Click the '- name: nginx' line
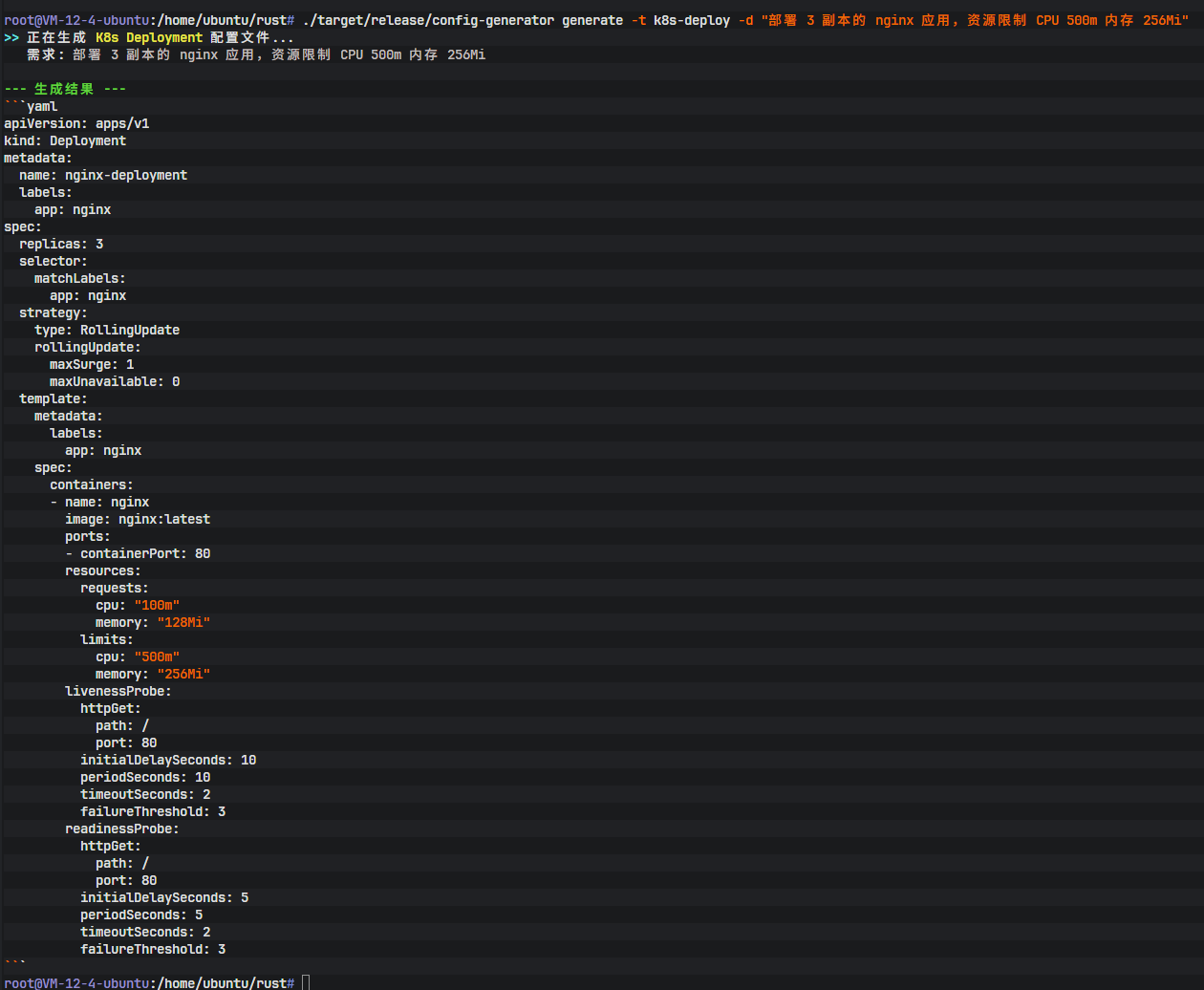Viewport: 1204px width, 990px height. 99,502
